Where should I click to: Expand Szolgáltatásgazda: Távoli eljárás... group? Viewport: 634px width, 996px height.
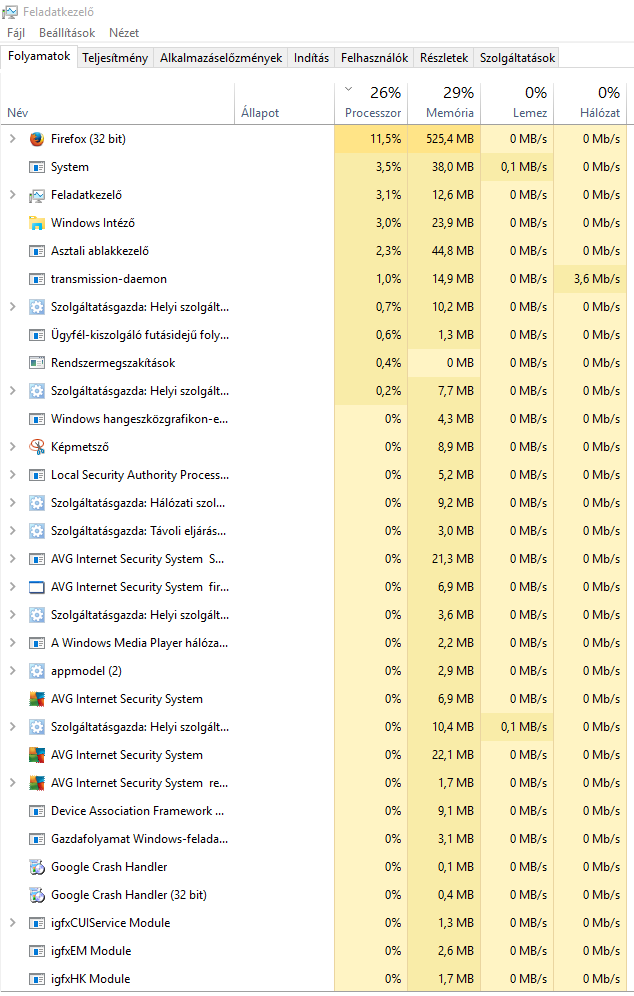point(12,530)
